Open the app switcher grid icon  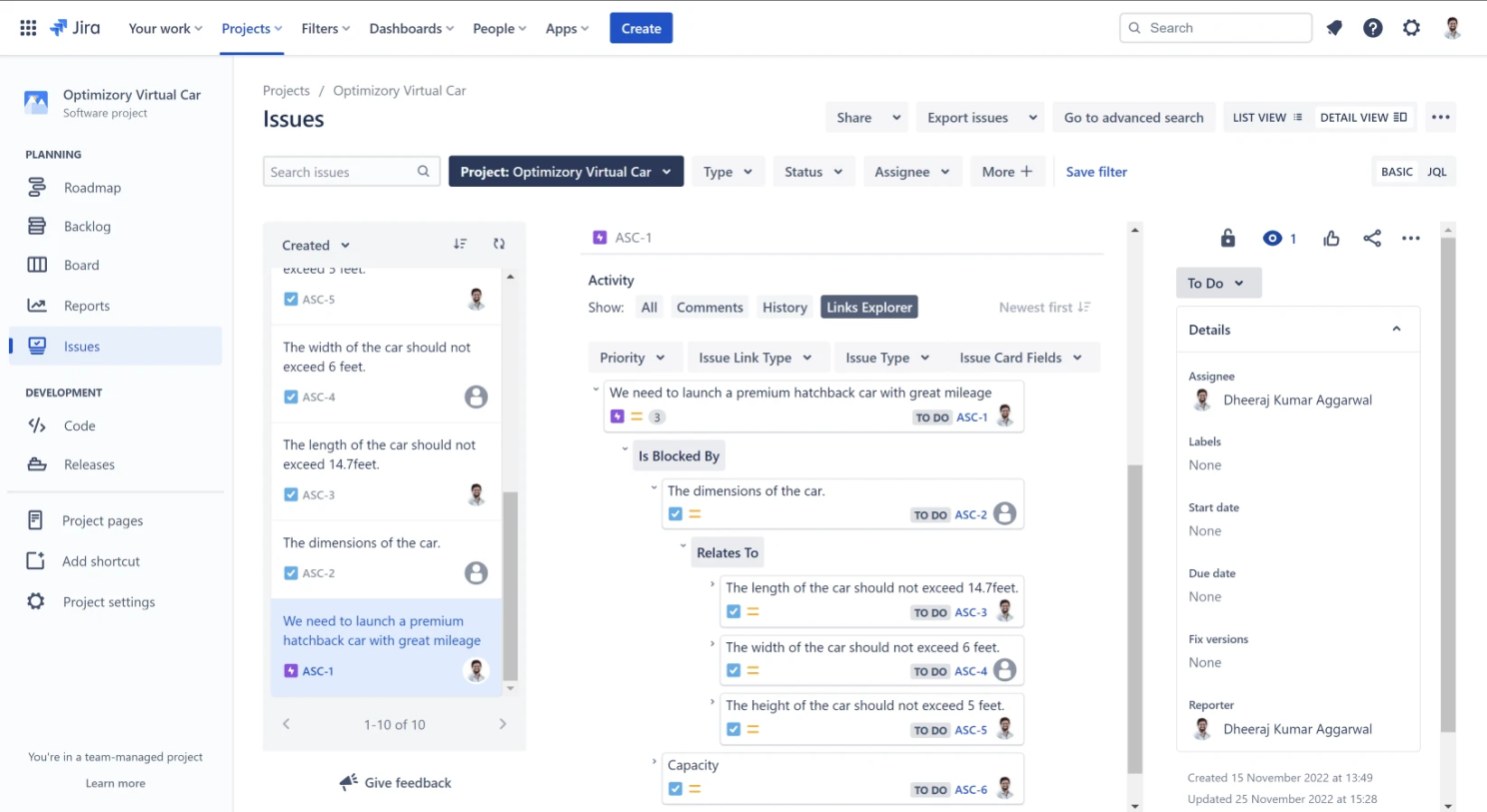28,28
